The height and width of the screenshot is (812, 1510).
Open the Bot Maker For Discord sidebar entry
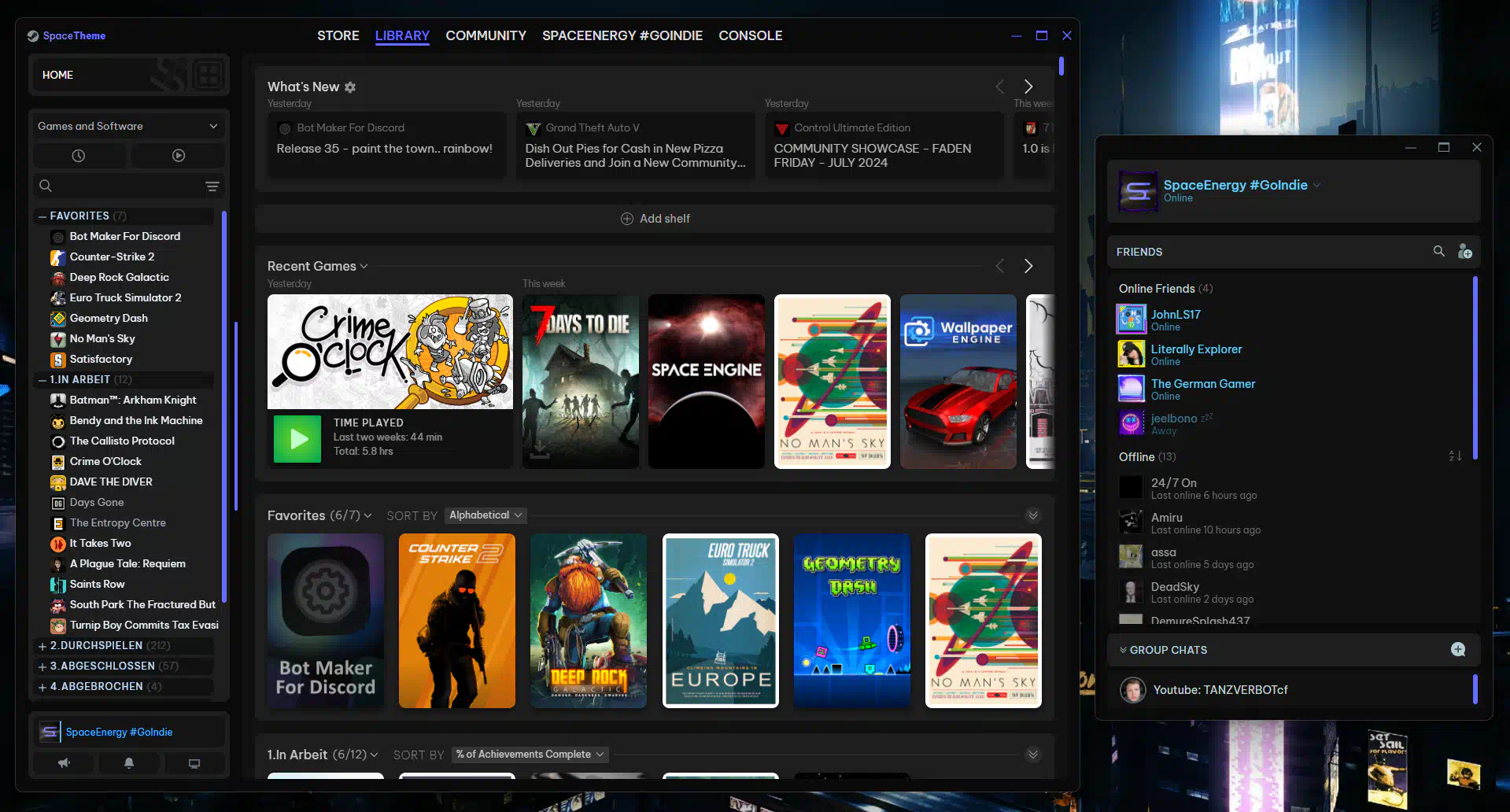coord(125,236)
